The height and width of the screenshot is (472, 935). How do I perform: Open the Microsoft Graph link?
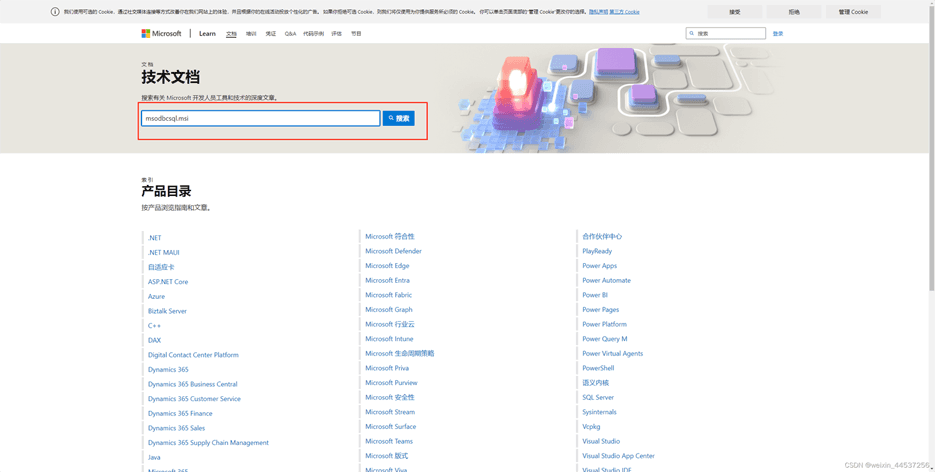point(389,310)
